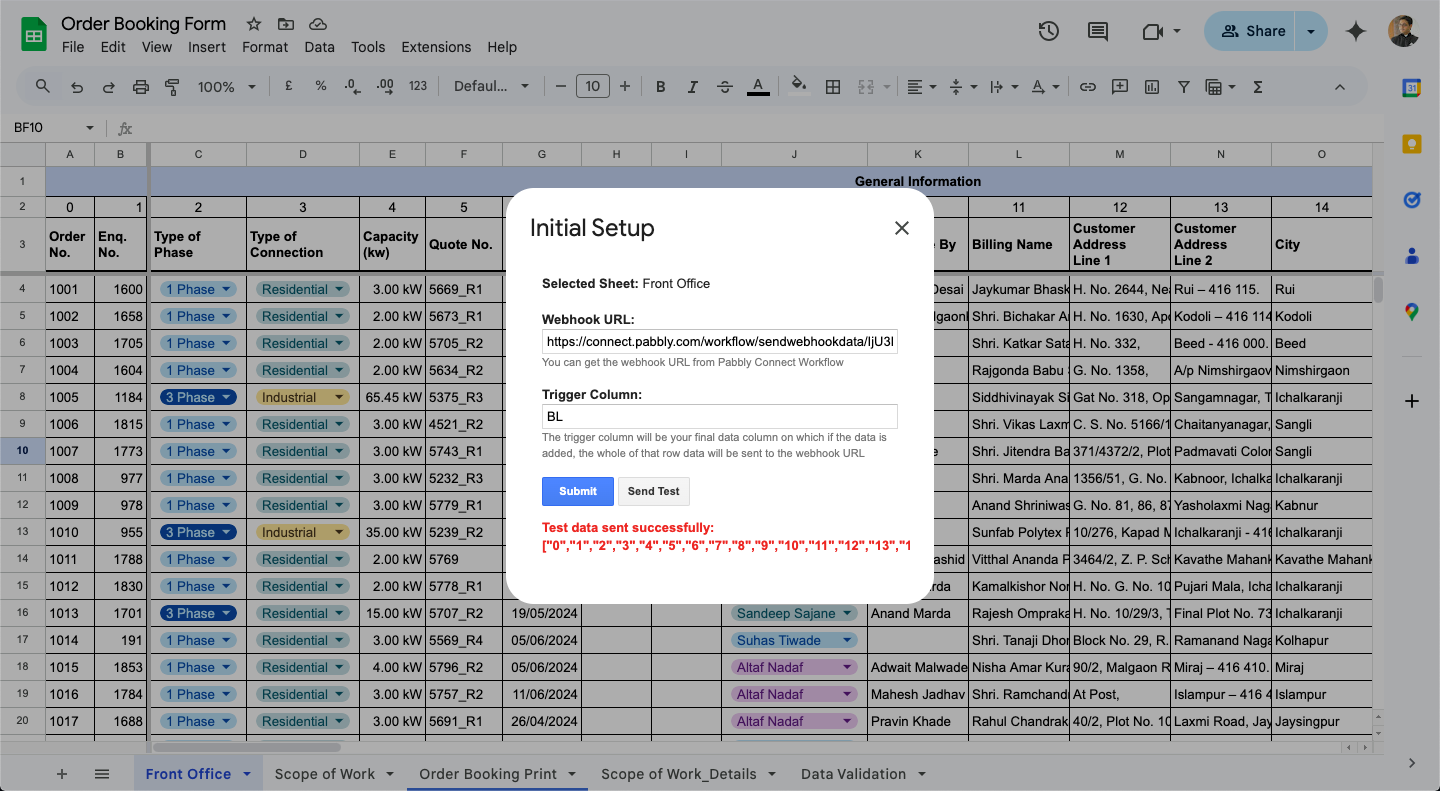Click the font size 10 field
The height and width of the screenshot is (791, 1440).
(593, 87)
